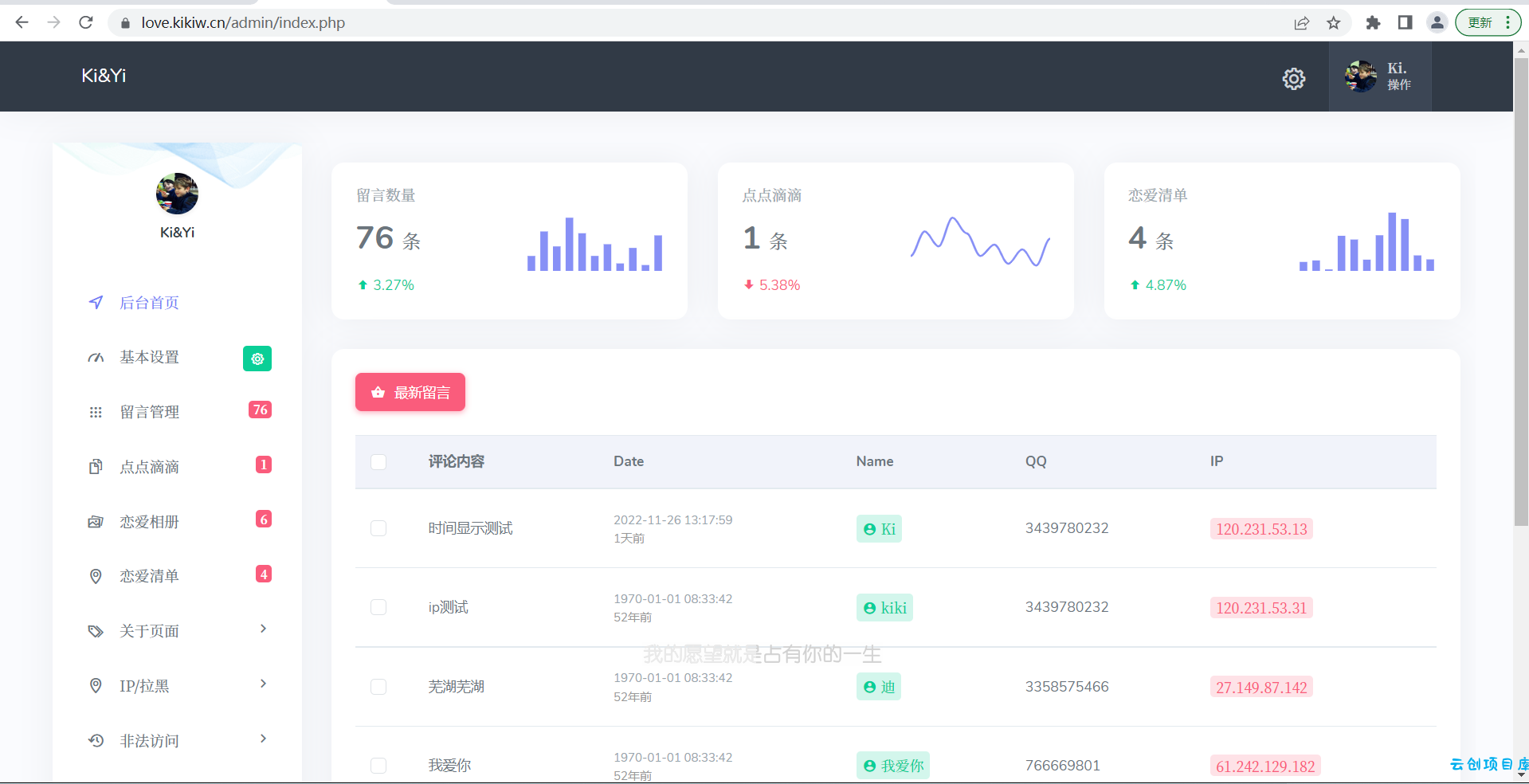Click the gauge icon beside 基本设置
This screenshot has width=1529, height=784.
click(x=96, y=358)
